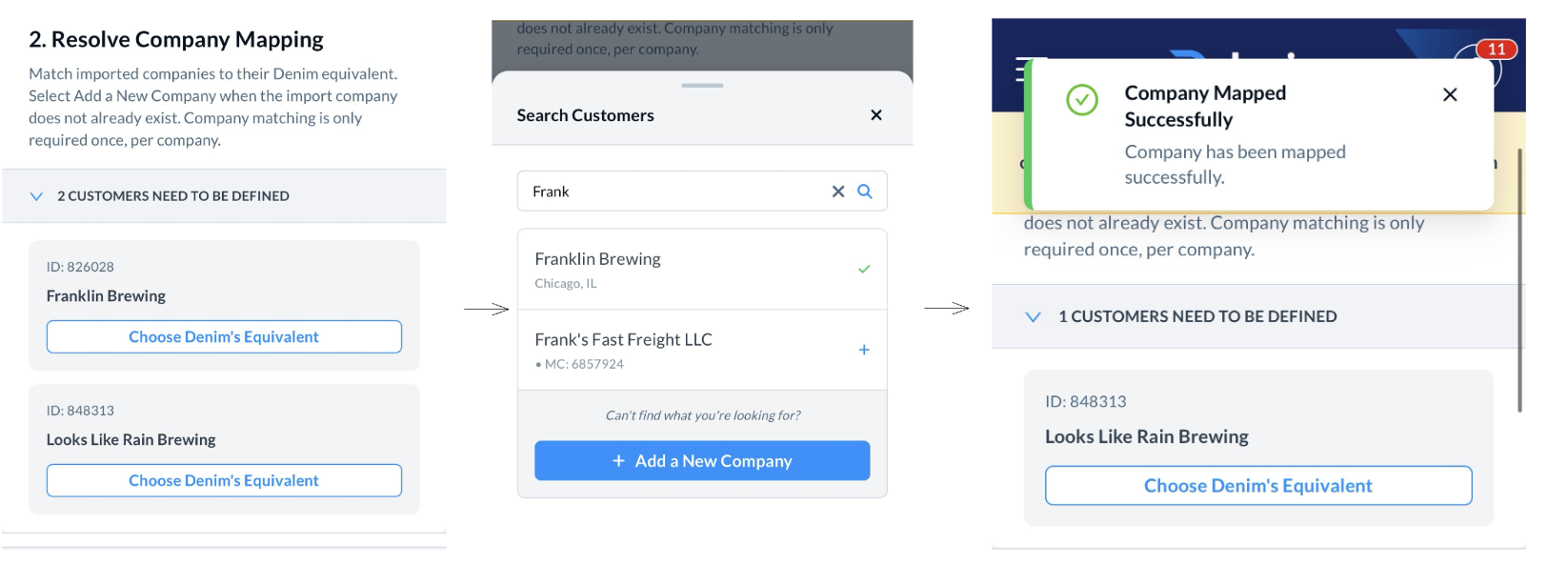This screenshot has width=1568, height=564.
Task: Choose Denim's Equivalent in the one-customer panel
Action: pyautogui.click(x=1258, y=486)
